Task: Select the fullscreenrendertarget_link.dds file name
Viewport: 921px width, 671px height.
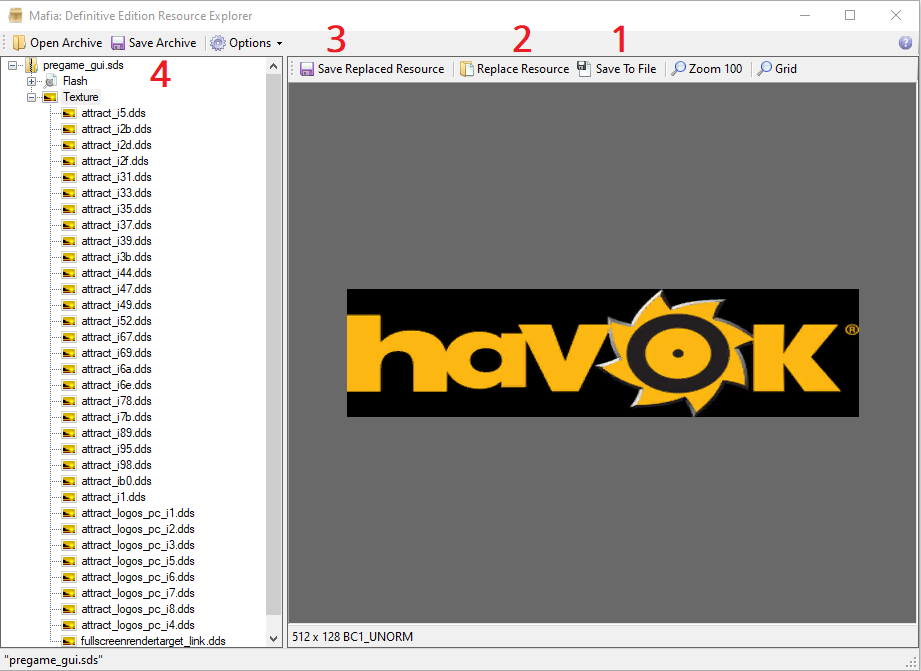Action: click(153, 641)
